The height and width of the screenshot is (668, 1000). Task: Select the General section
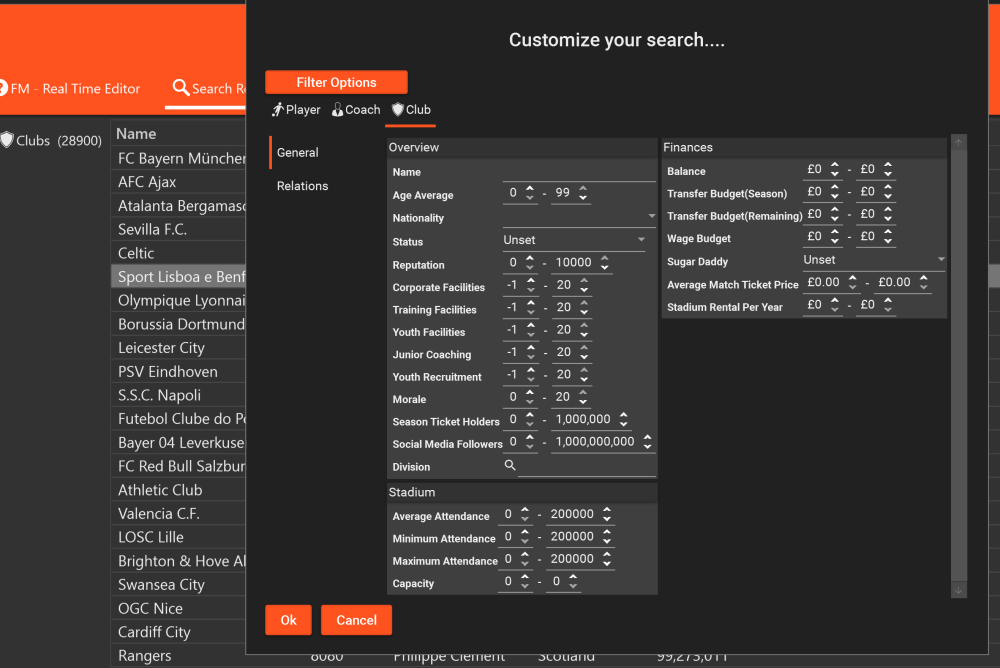coord(298,153)
